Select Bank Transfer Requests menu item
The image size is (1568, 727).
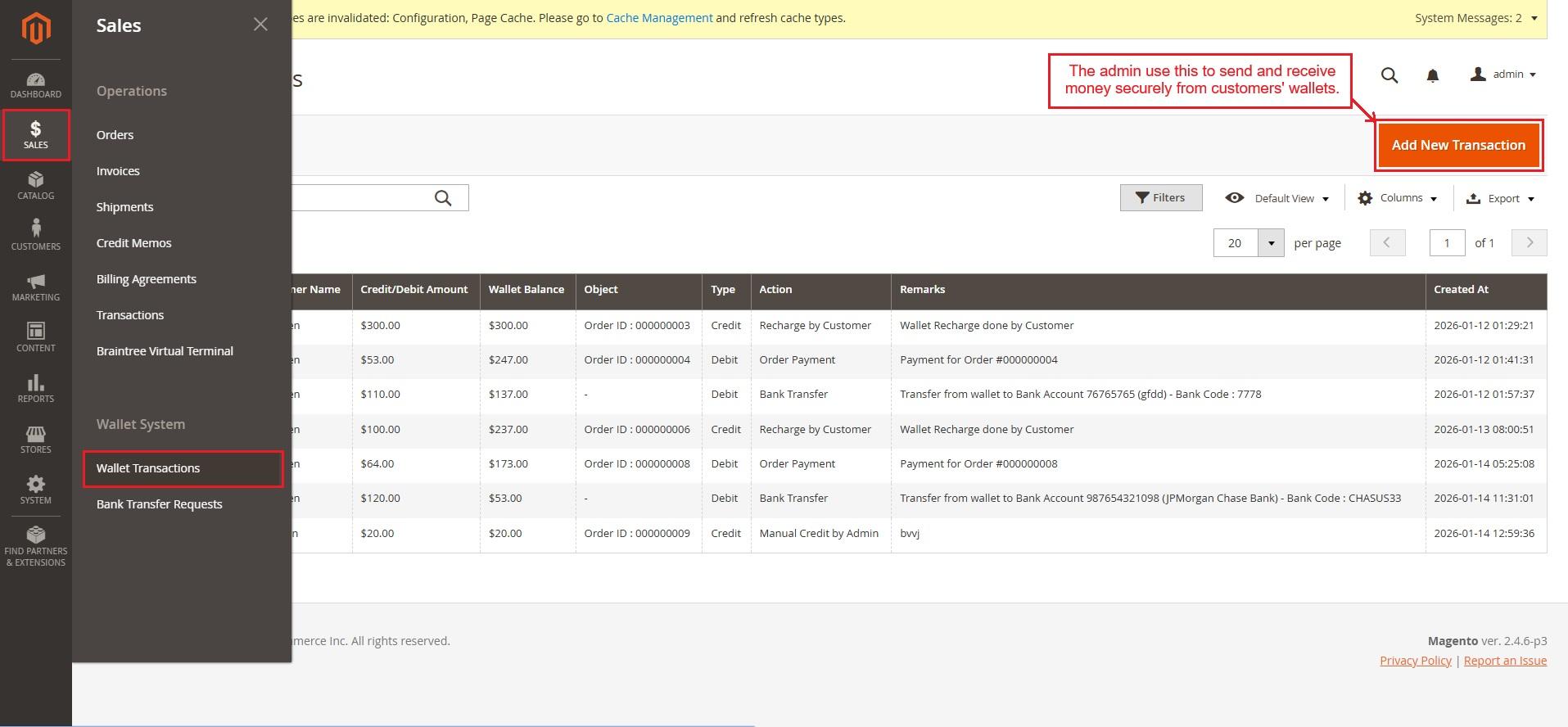[x=159, y=504]
